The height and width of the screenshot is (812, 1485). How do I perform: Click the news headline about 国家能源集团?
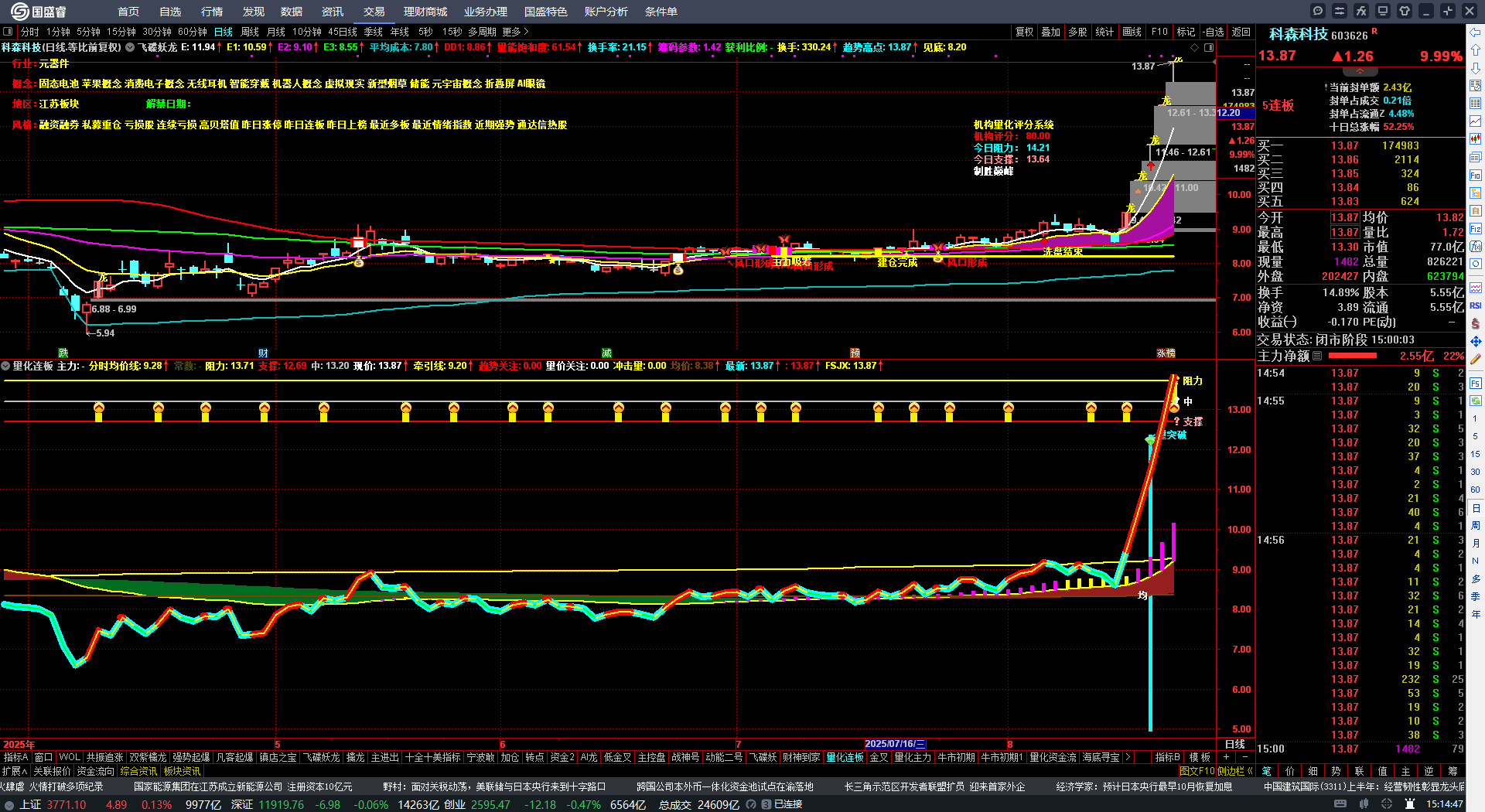click(243, 786)
